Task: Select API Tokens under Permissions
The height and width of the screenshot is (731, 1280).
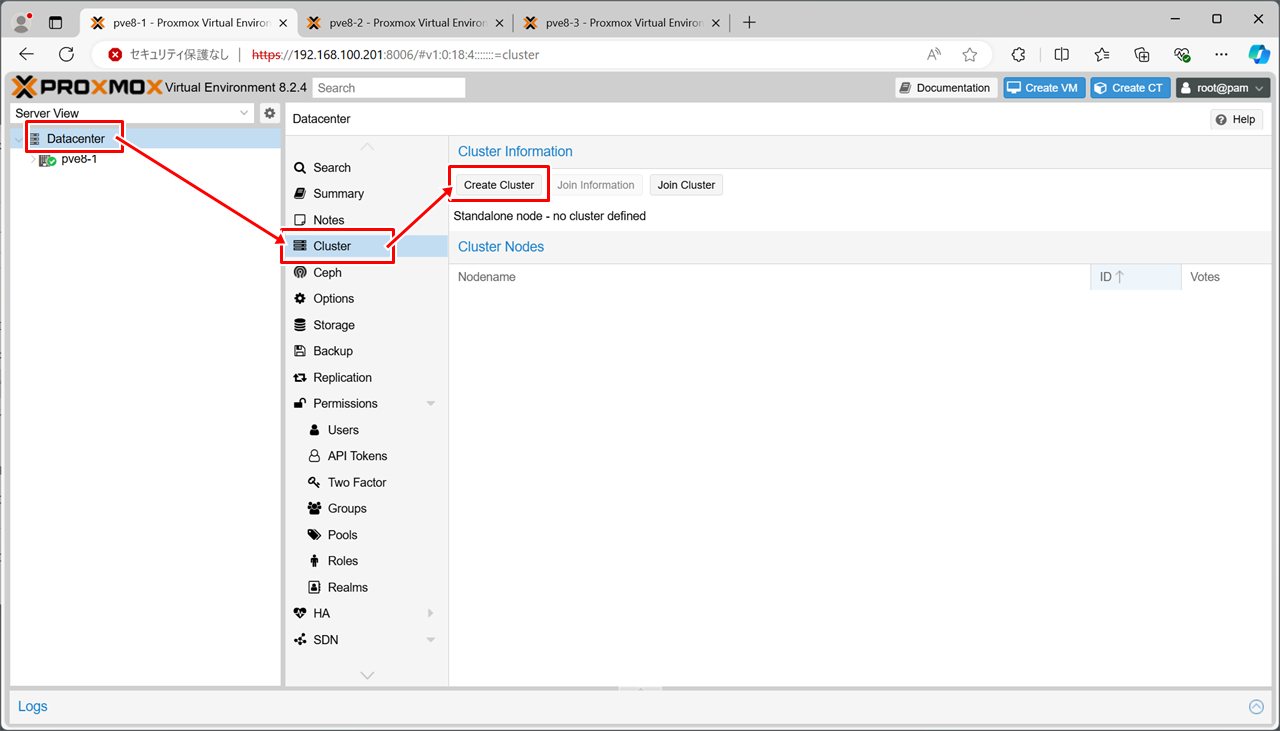Action: pos(357,456)
